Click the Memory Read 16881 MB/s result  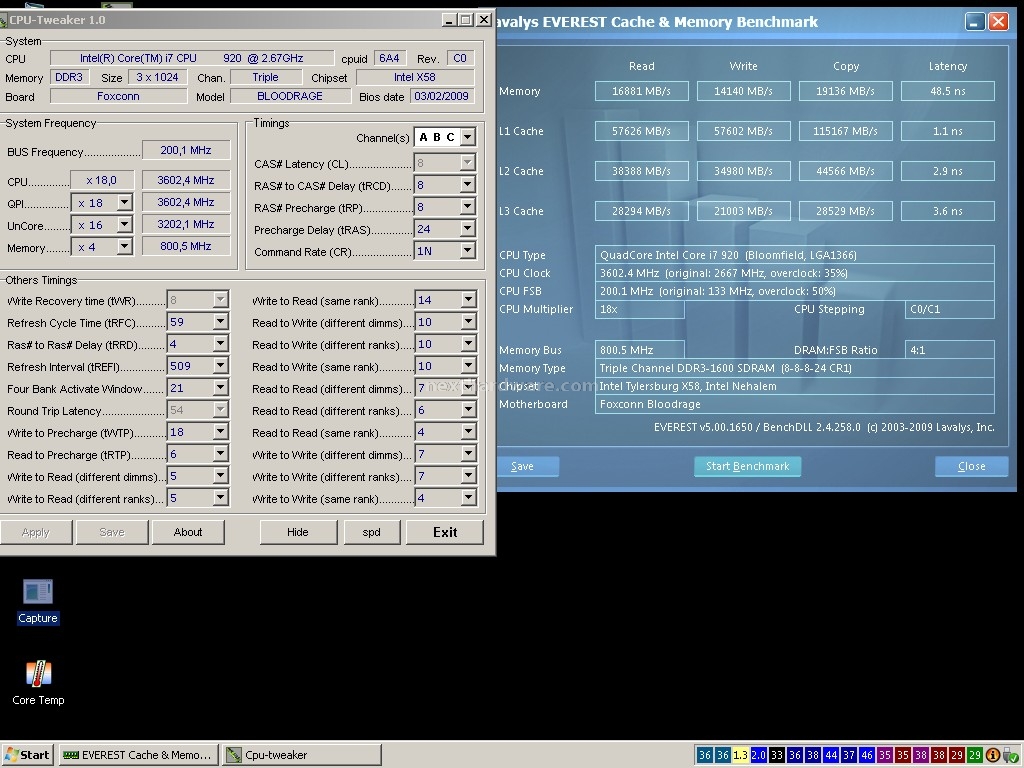click(641, 91)
